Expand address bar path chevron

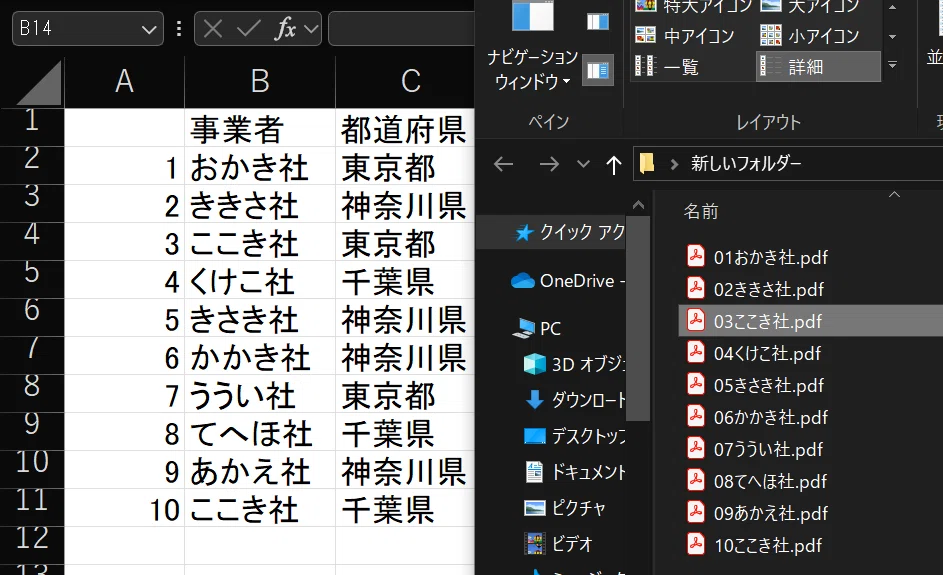(x=674, y=164)
